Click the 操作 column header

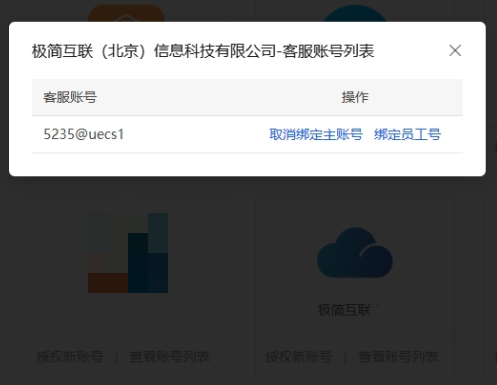(x=355, y=97)
